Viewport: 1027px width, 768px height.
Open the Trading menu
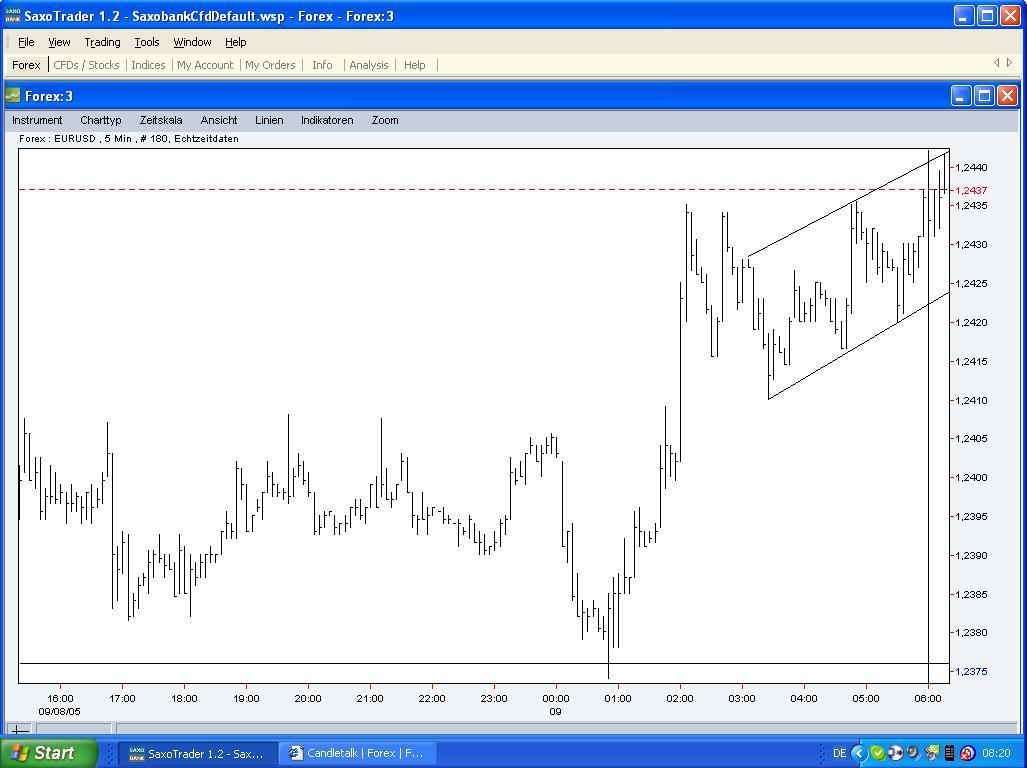(x=102, y=43)
